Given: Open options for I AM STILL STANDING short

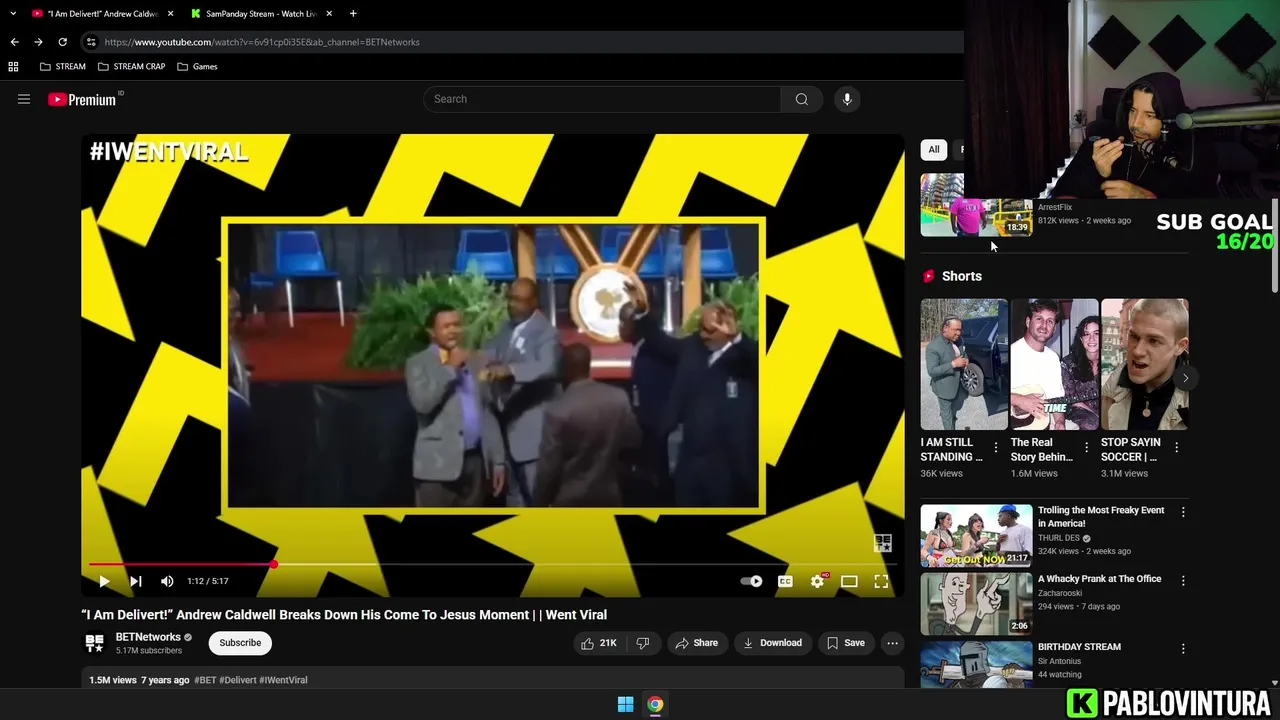Looking at the screenshot, I should pyautogui.click(x=996, y=448).
